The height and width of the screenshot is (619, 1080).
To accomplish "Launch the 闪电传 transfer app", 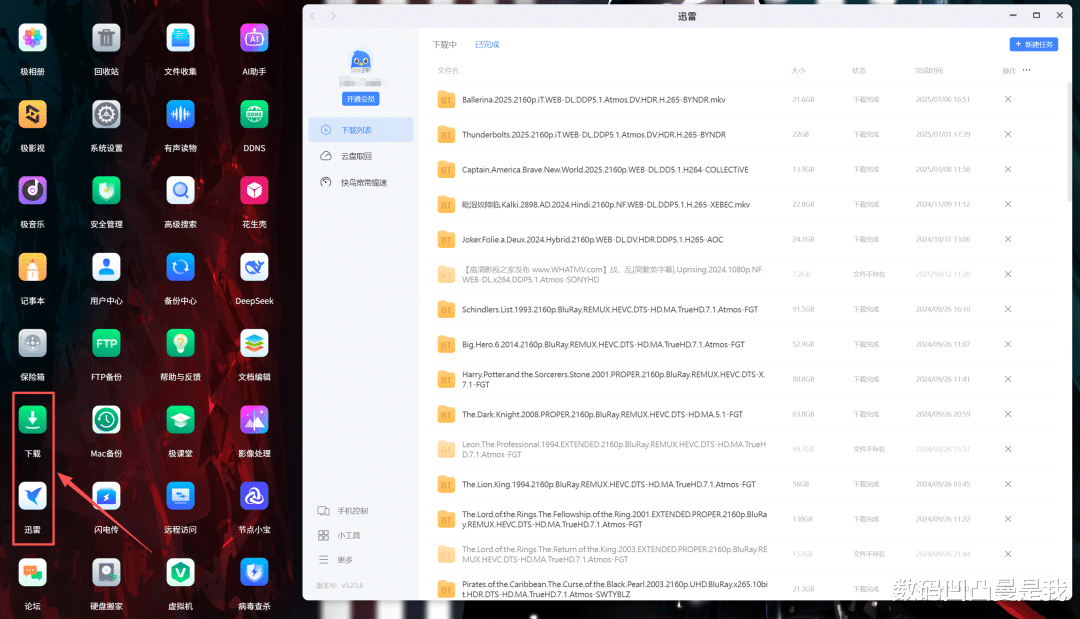I will pyautogui.click(x=106, y=496).
